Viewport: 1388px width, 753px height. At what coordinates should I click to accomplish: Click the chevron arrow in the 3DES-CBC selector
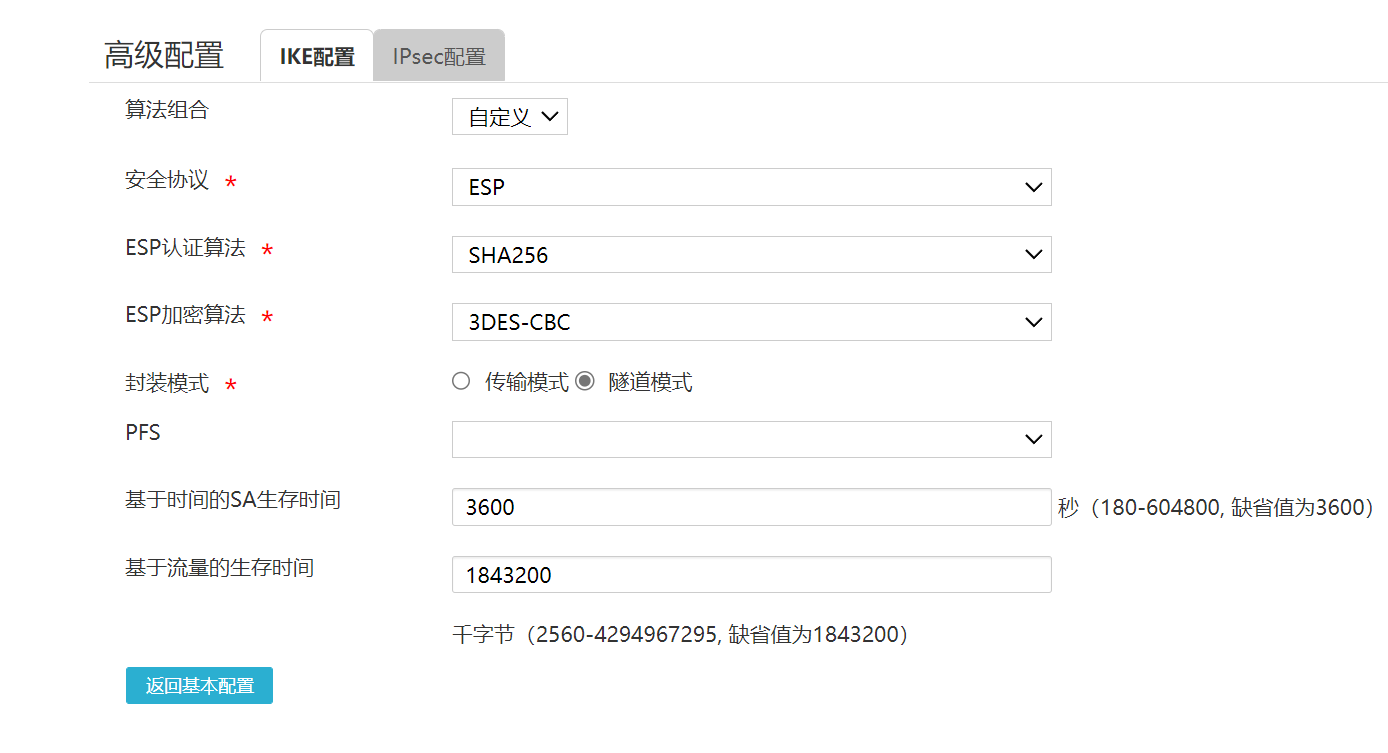tap(1034, 322)
